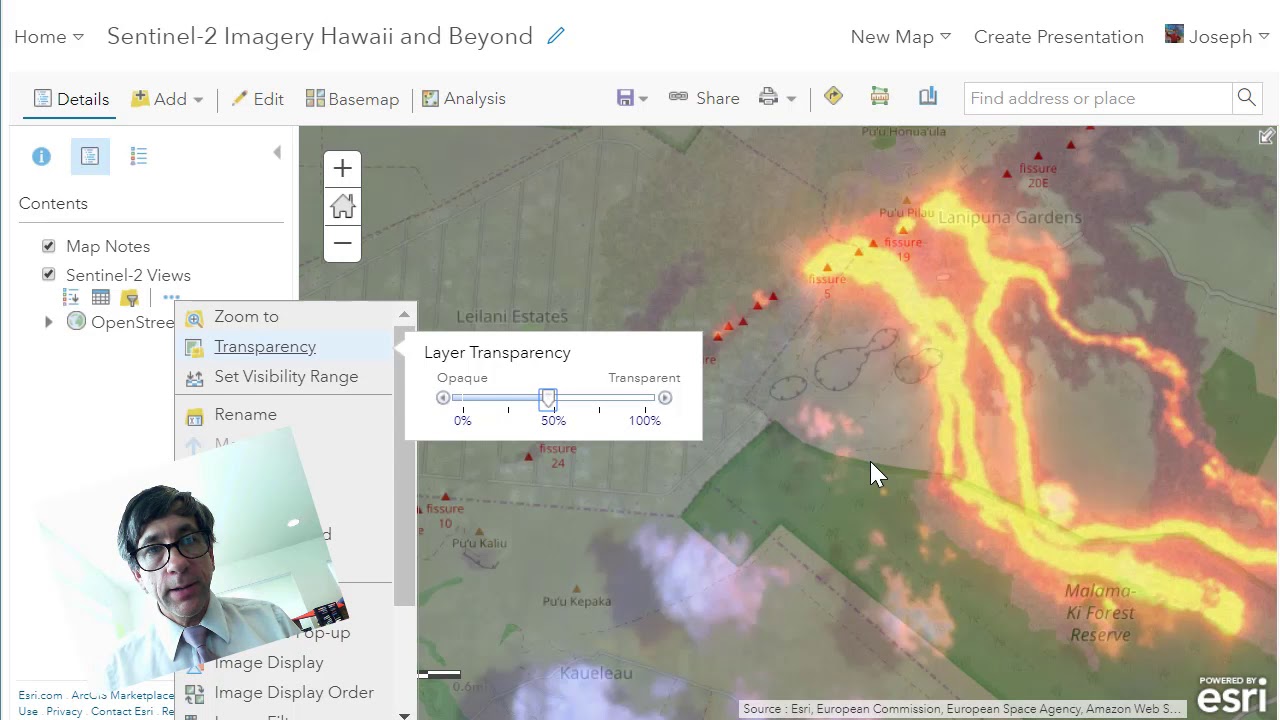Expand the OpenStreetMap basemap layer
The image size is (1280, 720).
tap(48, 322)
